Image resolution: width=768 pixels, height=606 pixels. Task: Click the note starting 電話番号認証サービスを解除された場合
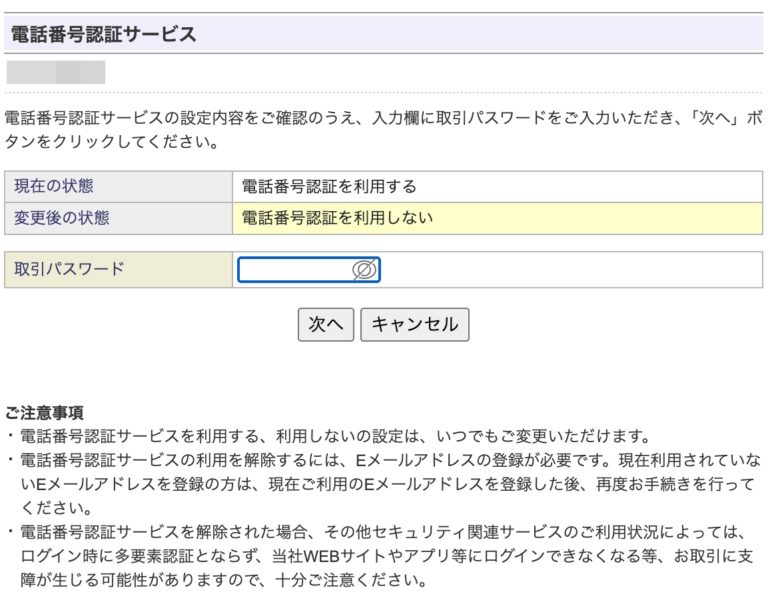coord(380,532)
